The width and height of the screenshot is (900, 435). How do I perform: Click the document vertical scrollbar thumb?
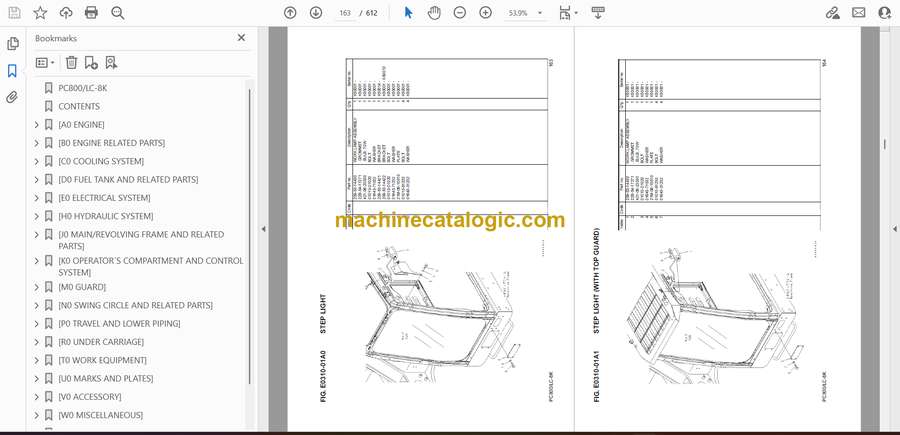click(885, 144)
